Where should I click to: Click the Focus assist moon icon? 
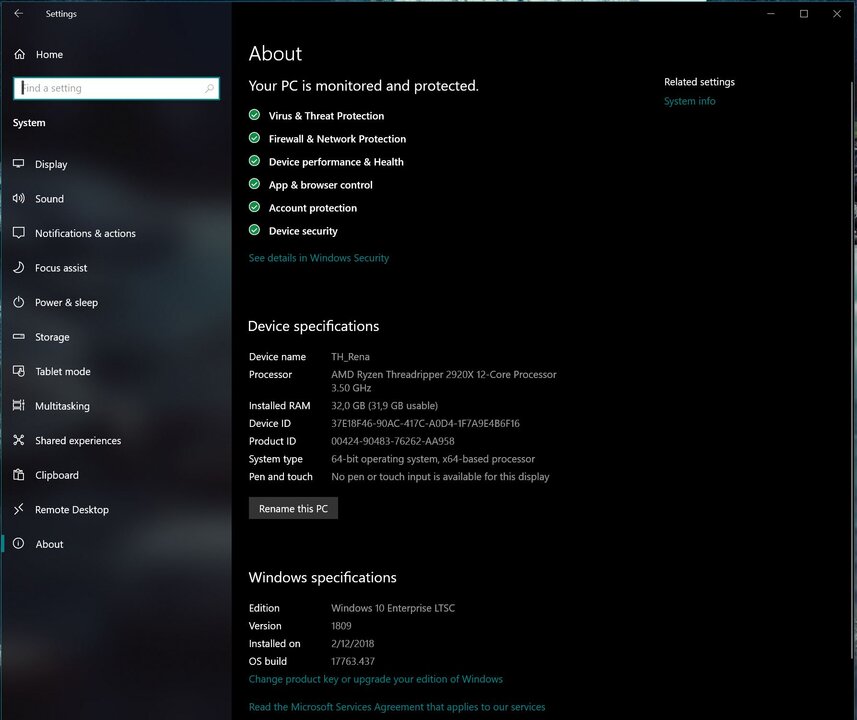coord(19,267)
